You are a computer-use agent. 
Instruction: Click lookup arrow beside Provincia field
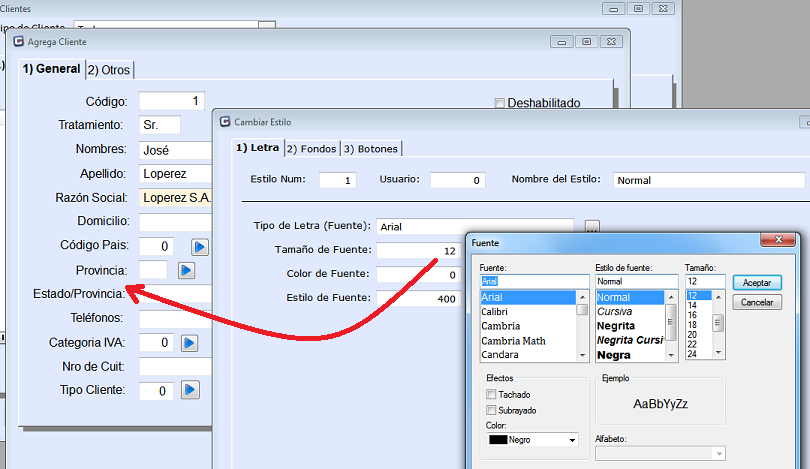click(x=186, y=270)
